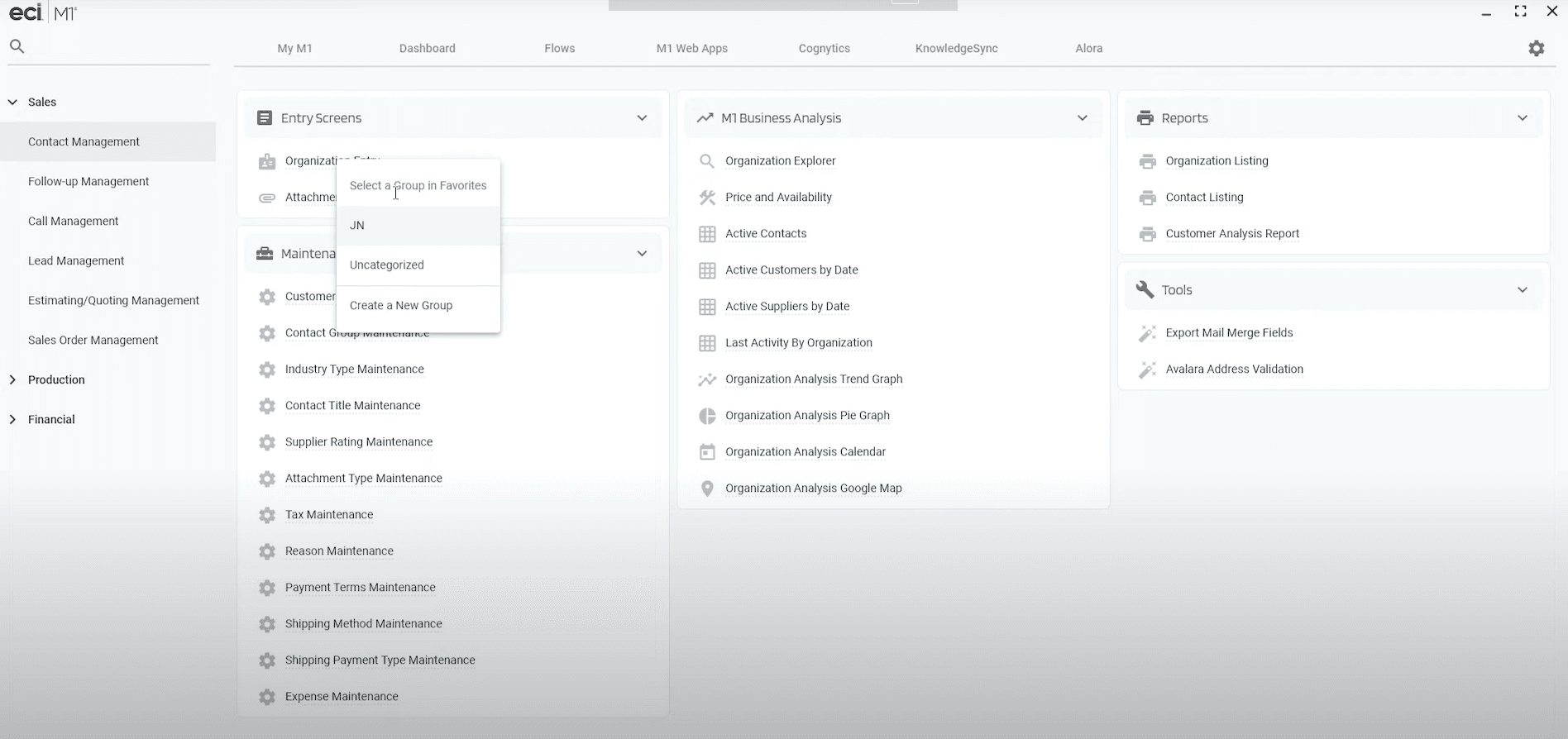
Task: Select Create a New Group option
Action: (x=418, y=306)
